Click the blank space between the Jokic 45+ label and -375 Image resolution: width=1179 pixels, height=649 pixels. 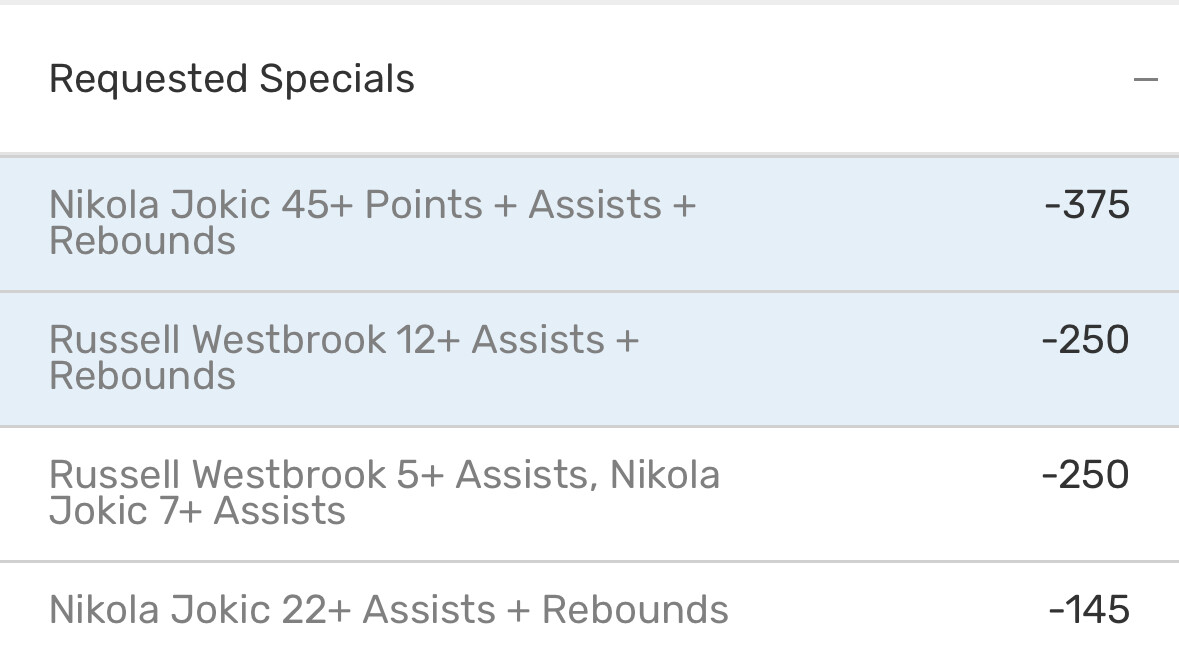(870, 223)
